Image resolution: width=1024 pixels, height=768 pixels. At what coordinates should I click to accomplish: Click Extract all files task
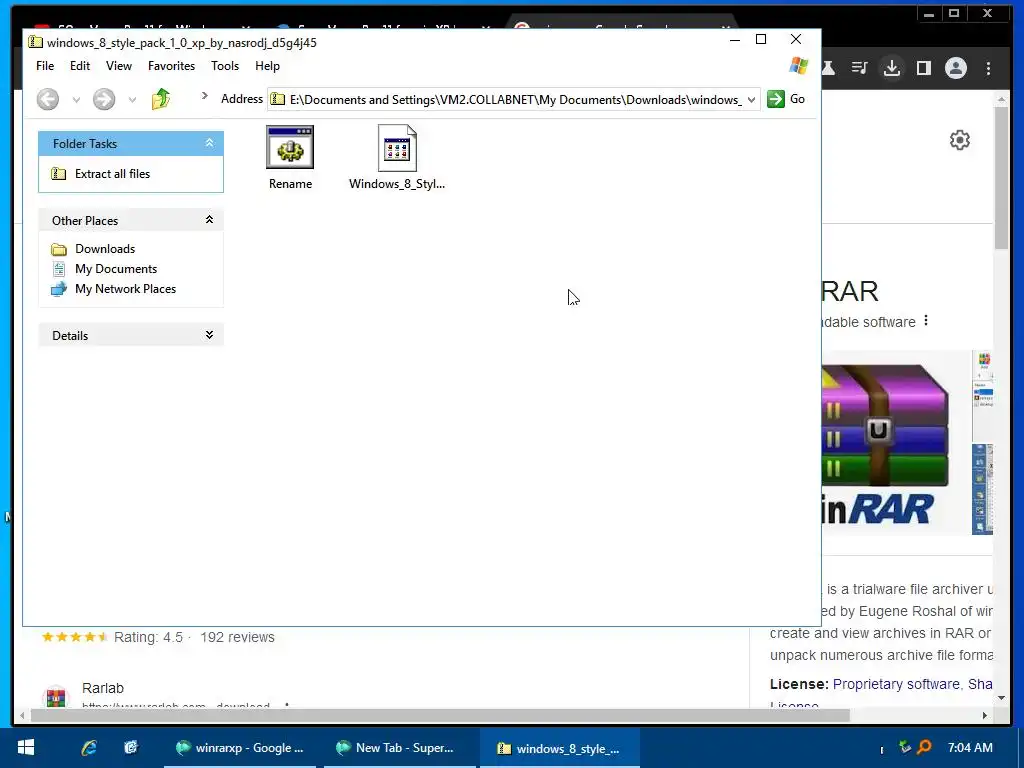[112, 174]
